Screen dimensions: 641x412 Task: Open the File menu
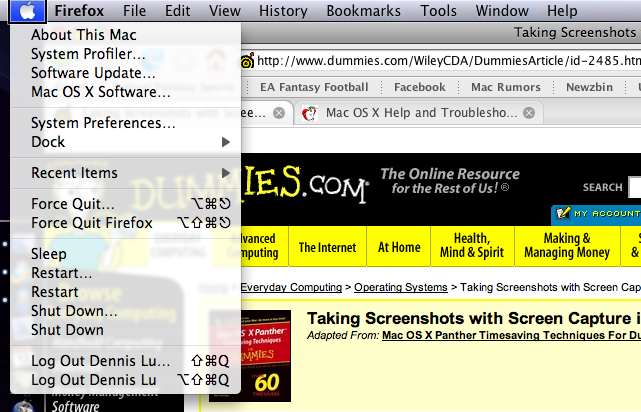click(134, 11)
